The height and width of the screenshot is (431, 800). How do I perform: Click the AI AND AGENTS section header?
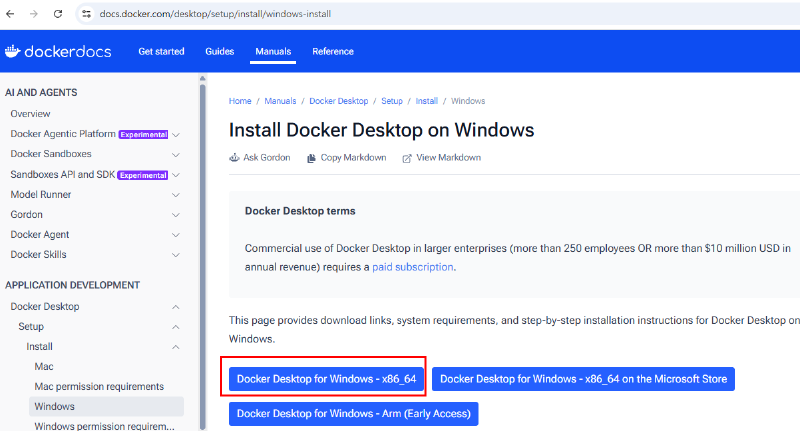(41, 93)
